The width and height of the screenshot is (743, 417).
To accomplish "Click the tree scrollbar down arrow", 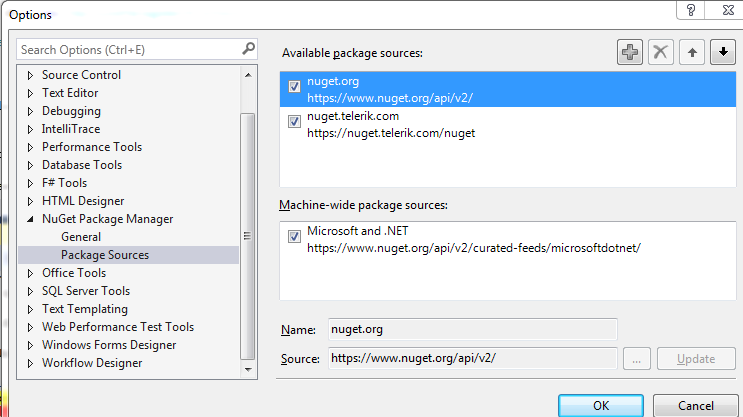I will pos(248,369).
